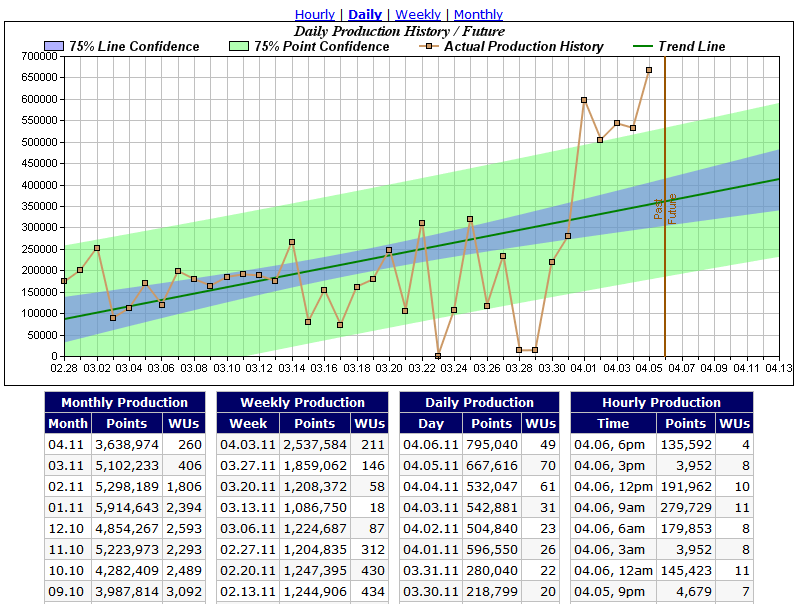Click weekly points value 1,224,687
The image size is (798, 604).
(x=315, y=529)
